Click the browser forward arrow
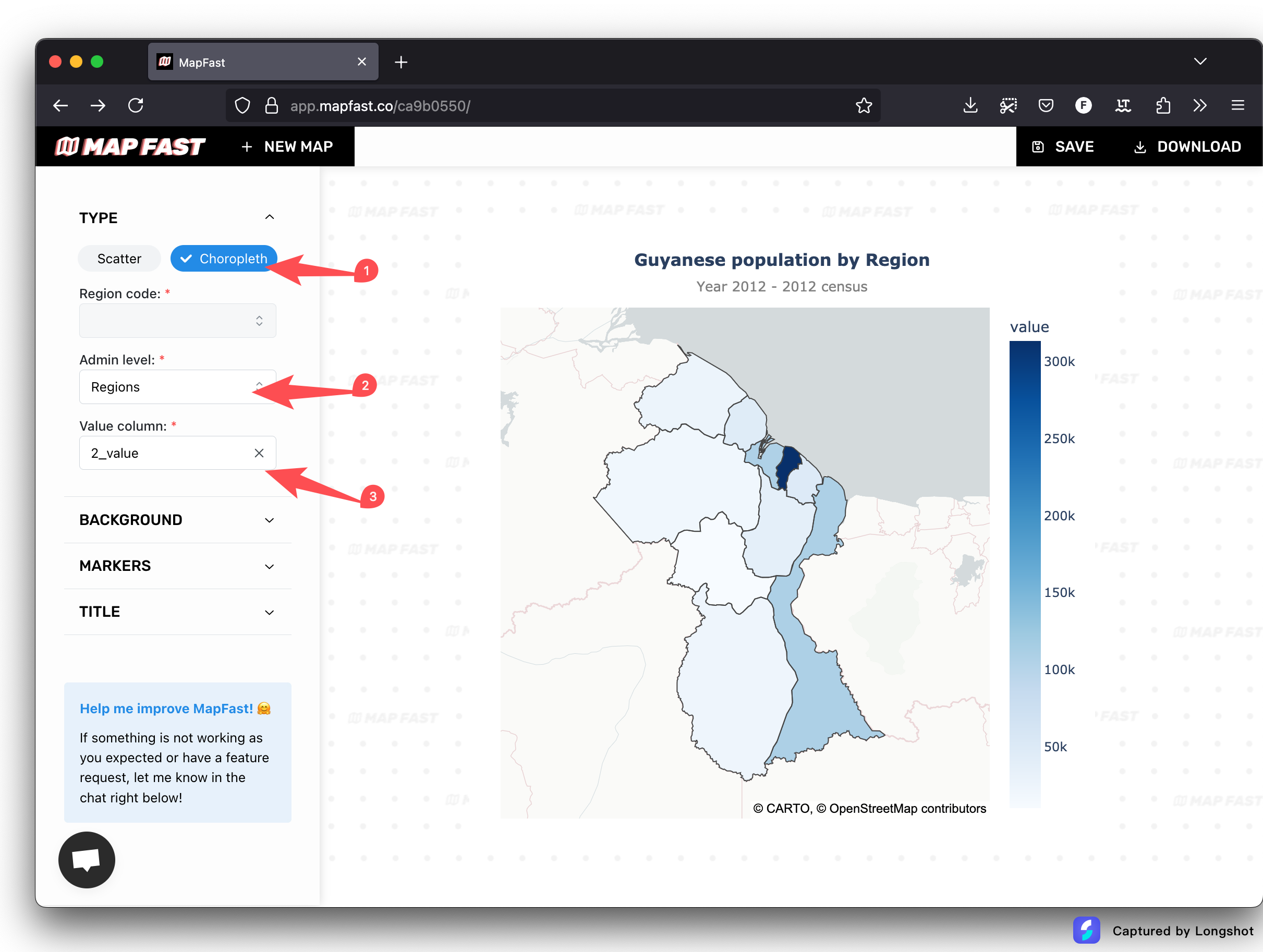 coord(98,106)
